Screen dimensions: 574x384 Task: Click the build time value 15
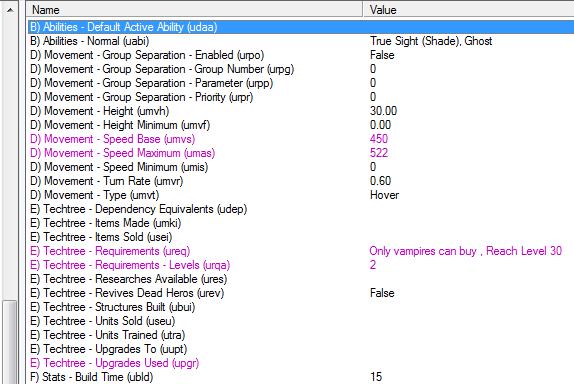pos(376,377)
